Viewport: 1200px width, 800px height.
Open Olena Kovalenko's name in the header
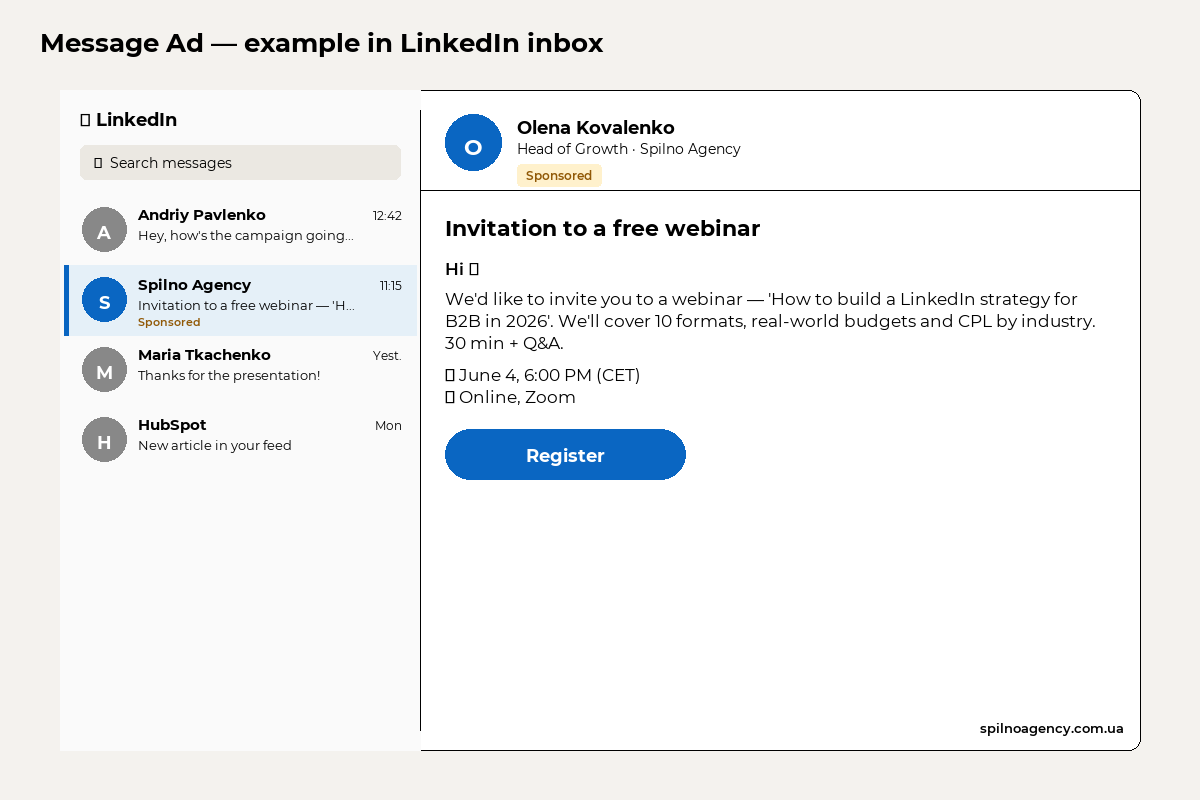point(596,128)
